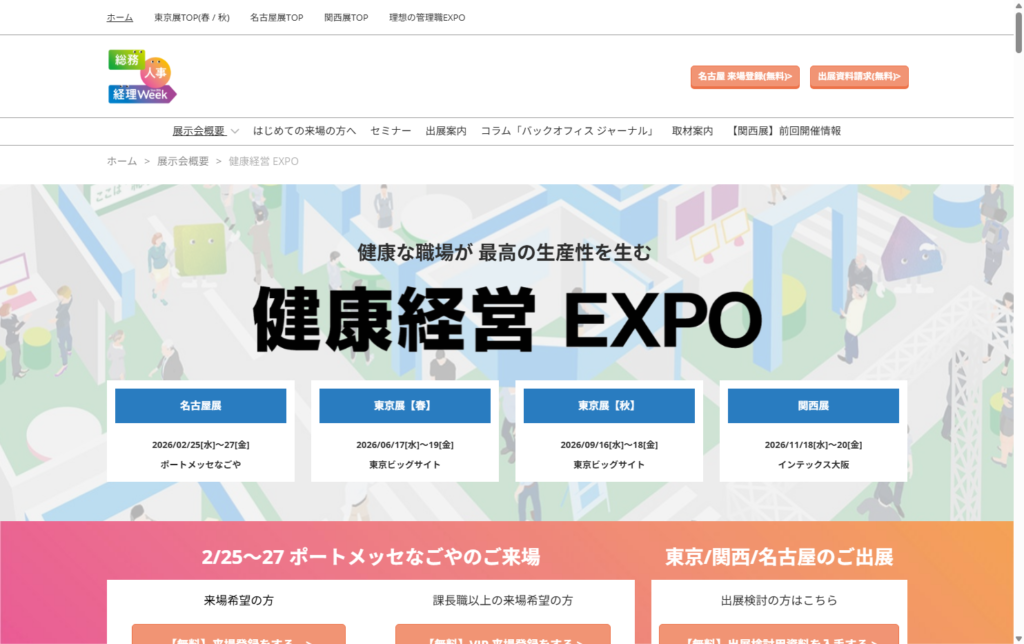
Task: Select 取材案内 in the navigation menu
Action: [x=692, y=131]
